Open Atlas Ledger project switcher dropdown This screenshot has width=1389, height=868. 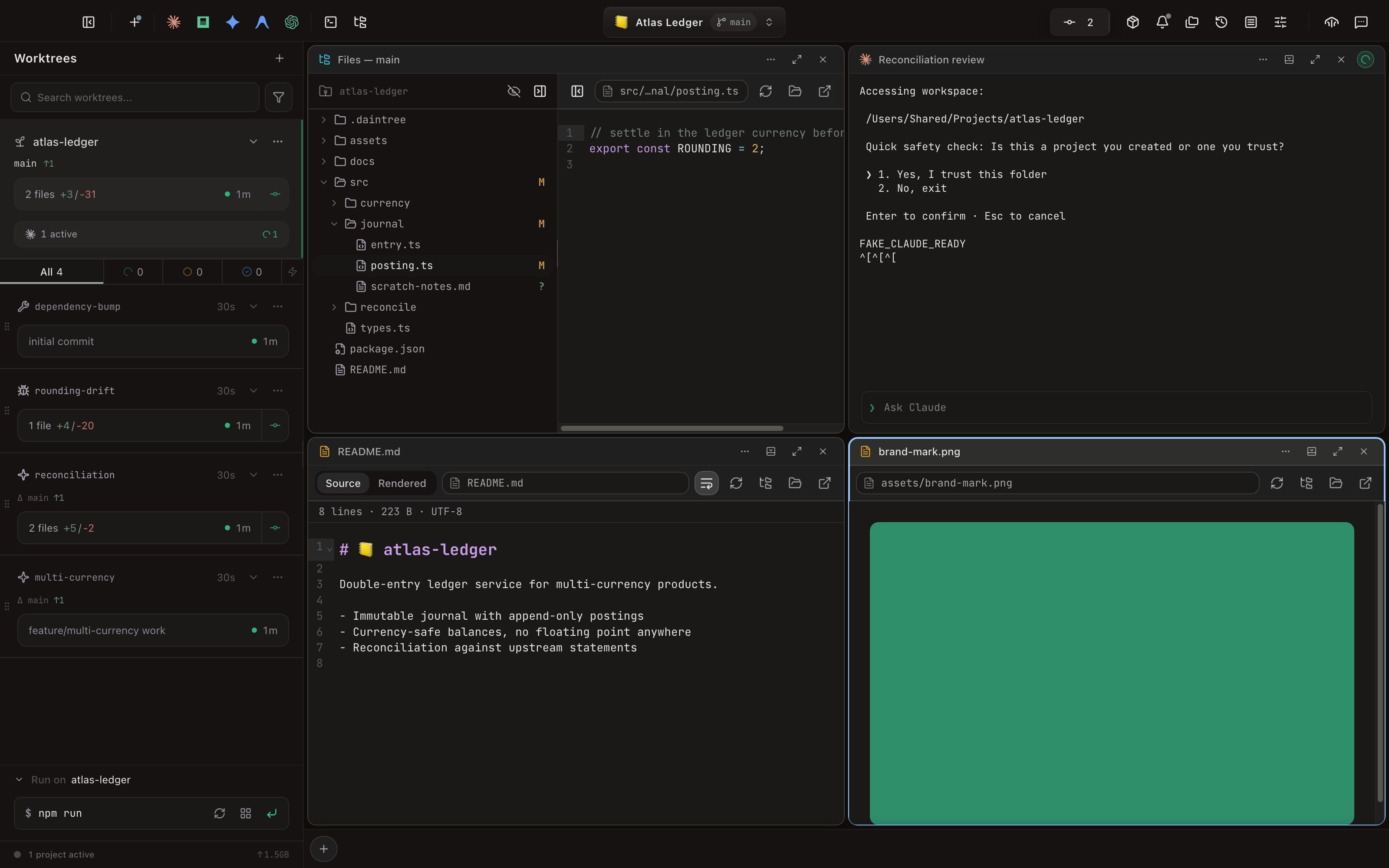(x=694, y=22)
